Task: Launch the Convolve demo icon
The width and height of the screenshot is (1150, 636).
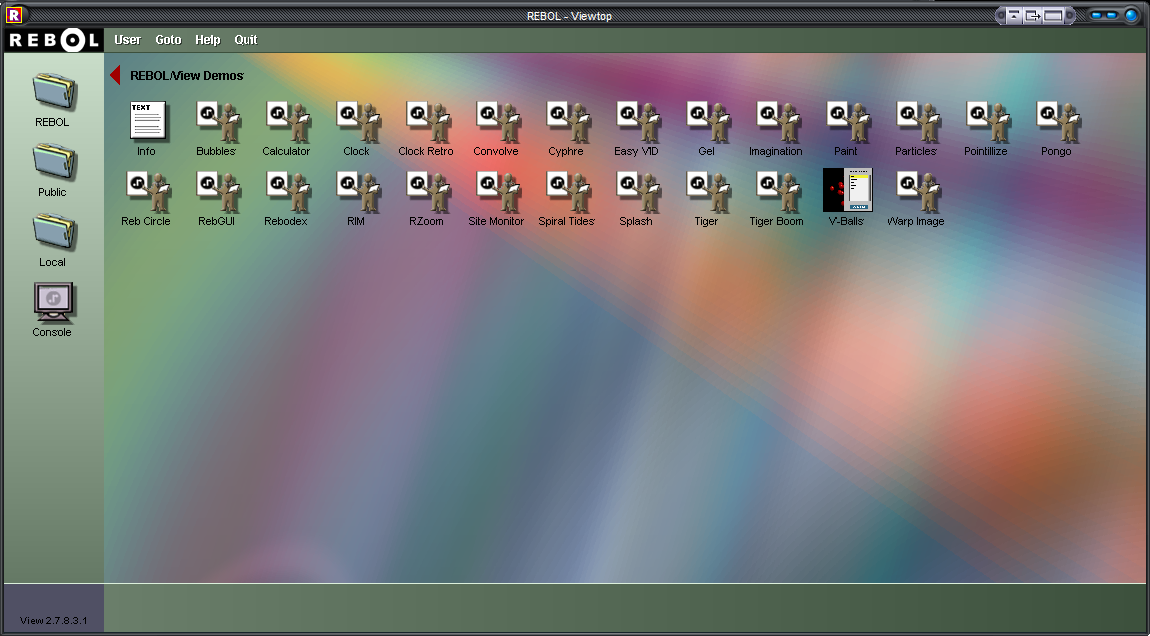Action: (x=497, y=121)
